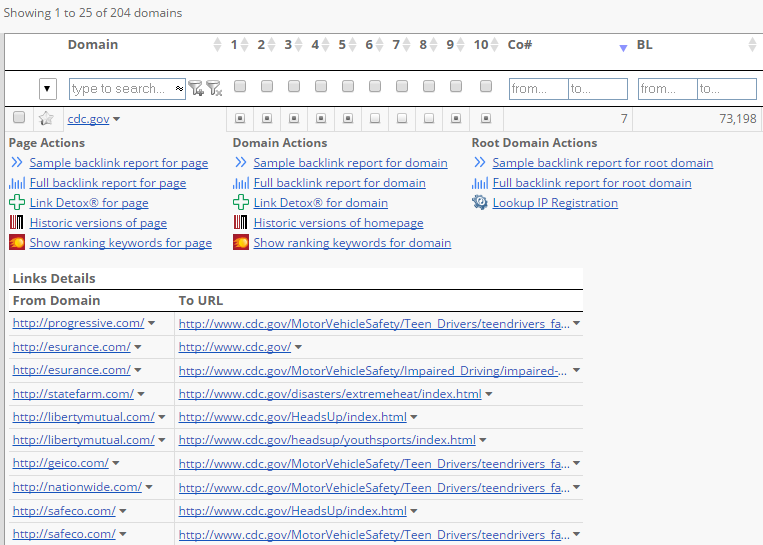Viewport: 763px width, 545px height.
Task: Click the ranking keywords for page icon
Action: pyautogui.click(x=17, y=242)
